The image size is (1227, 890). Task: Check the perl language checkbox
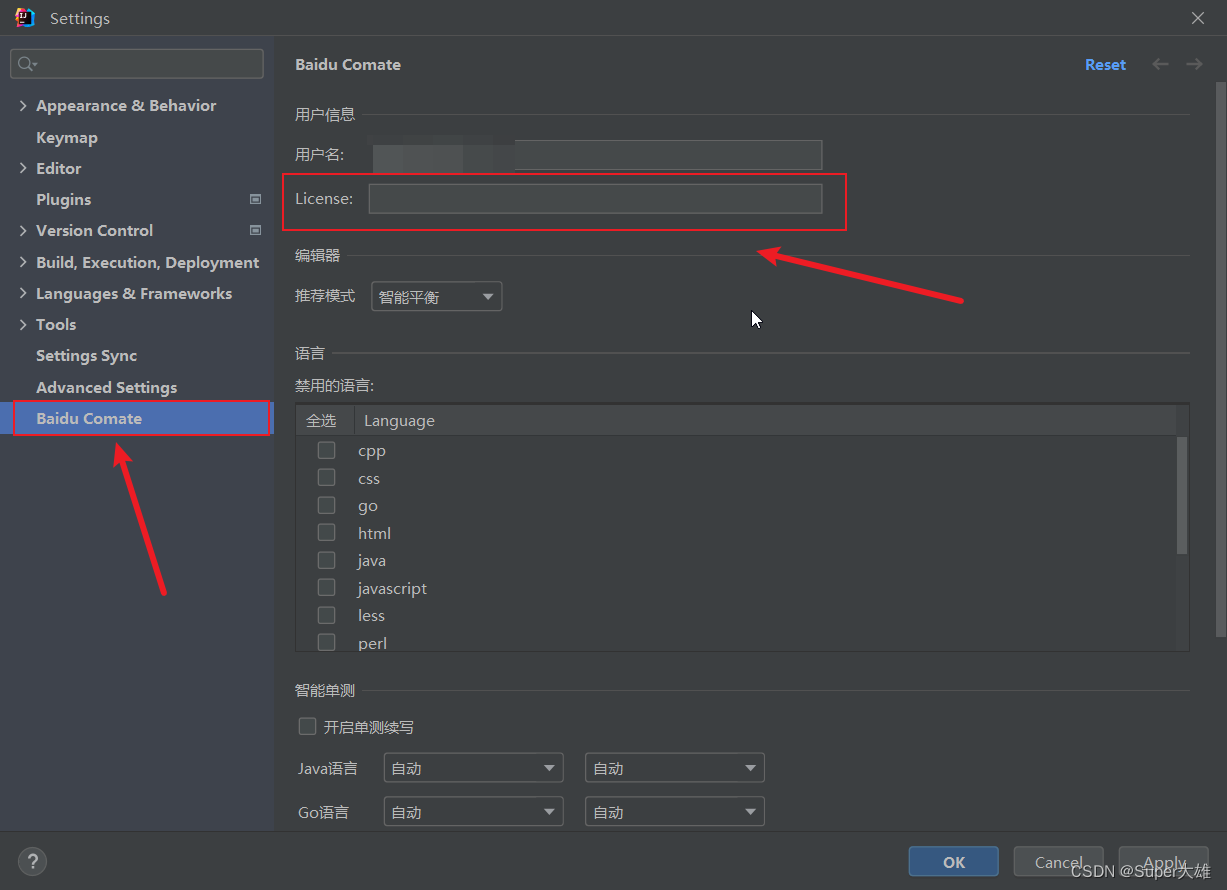(326, 642)
